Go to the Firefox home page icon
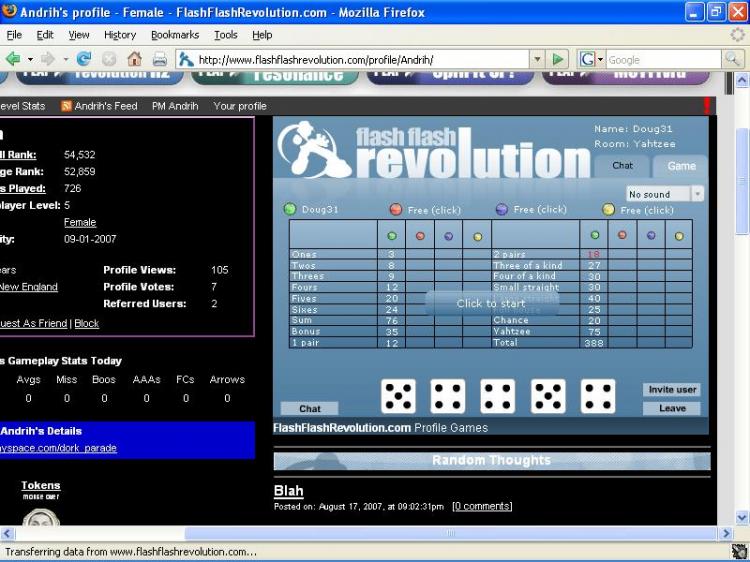Image resolution: width=750 pixels, height=562 pixels. [134, 59]
